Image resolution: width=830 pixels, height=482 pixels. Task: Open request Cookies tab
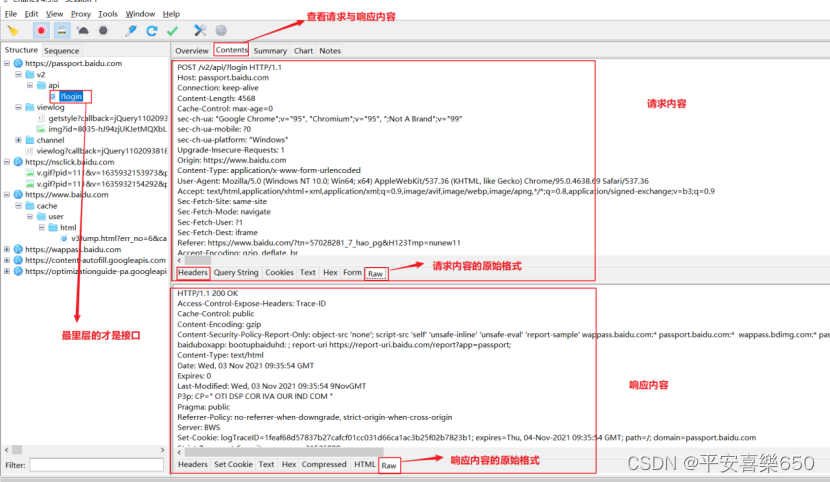point(279,272)
